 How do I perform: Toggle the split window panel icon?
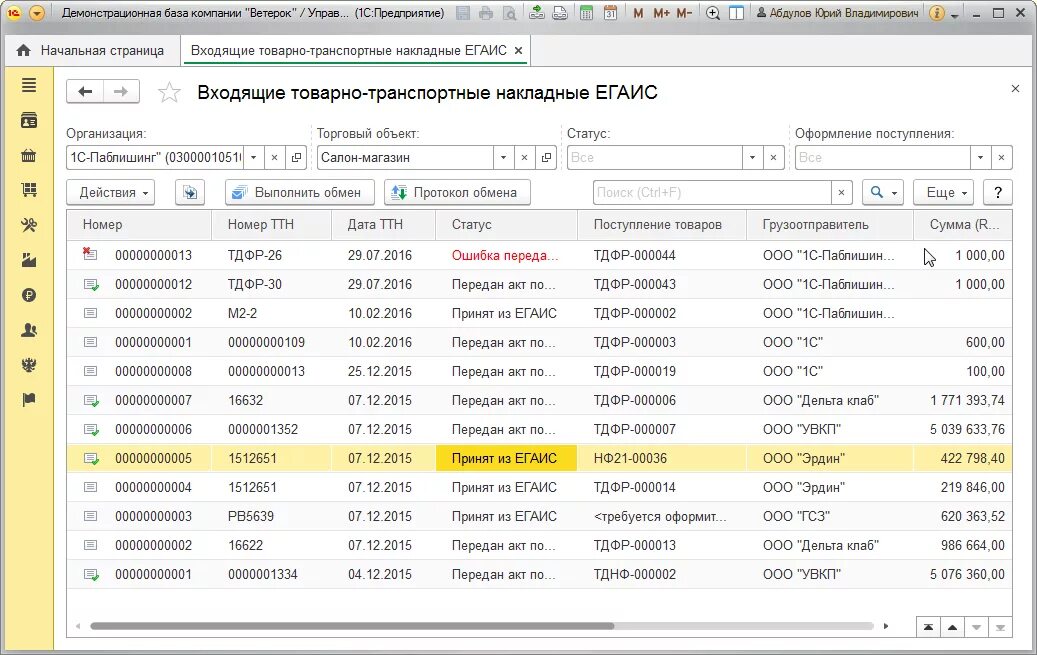[x=736, y=13]
